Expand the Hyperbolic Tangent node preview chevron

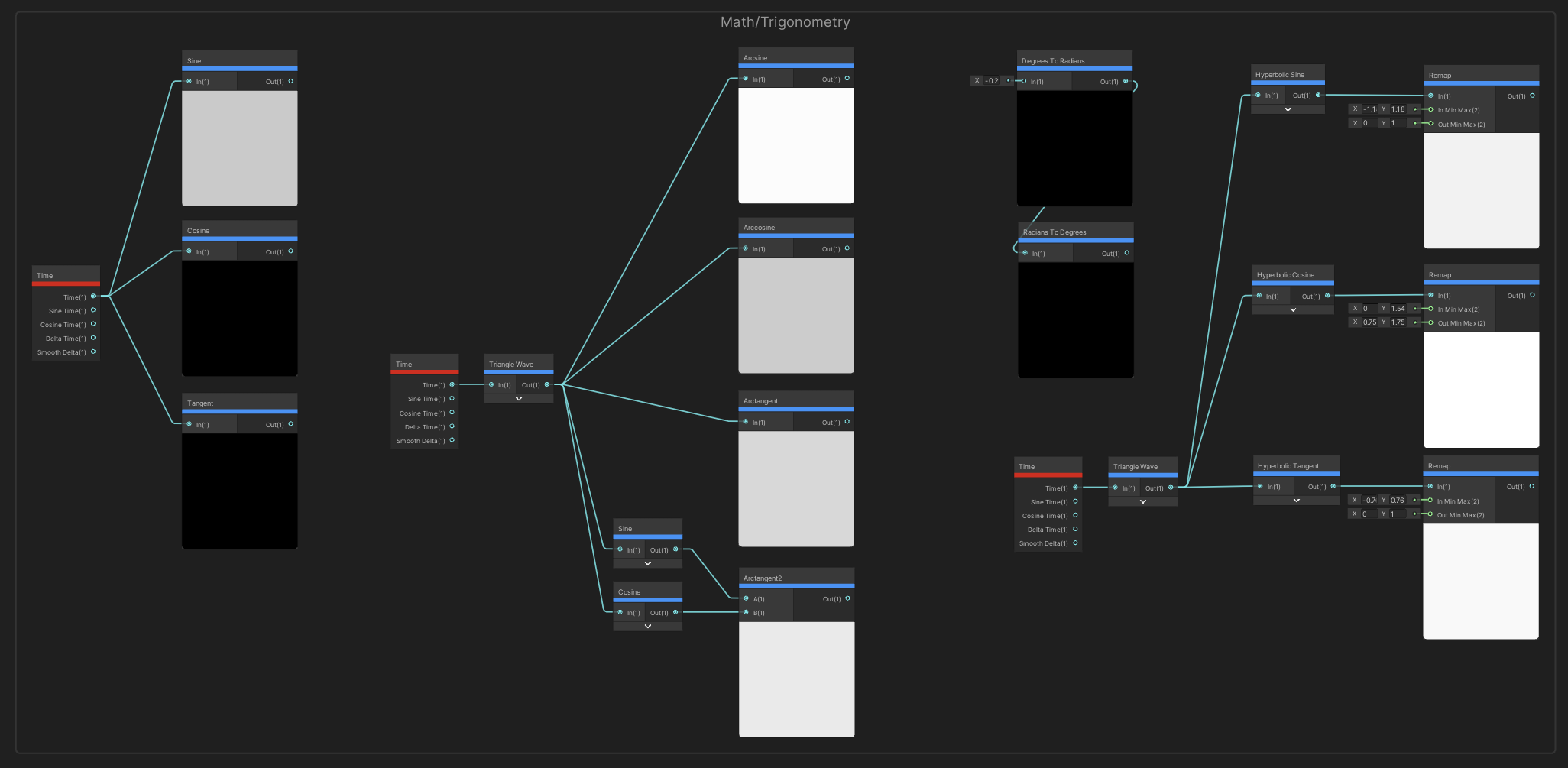(x=1296, y=501)
